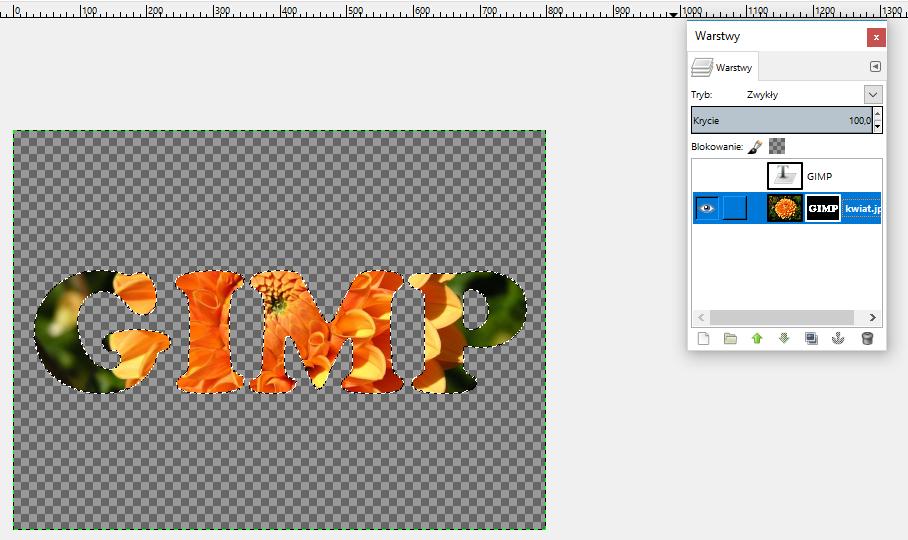The width and height of the screenshot is (908, 540).
Task: Select the kwiat.jpg layer name
Action: tap(863, 208)
